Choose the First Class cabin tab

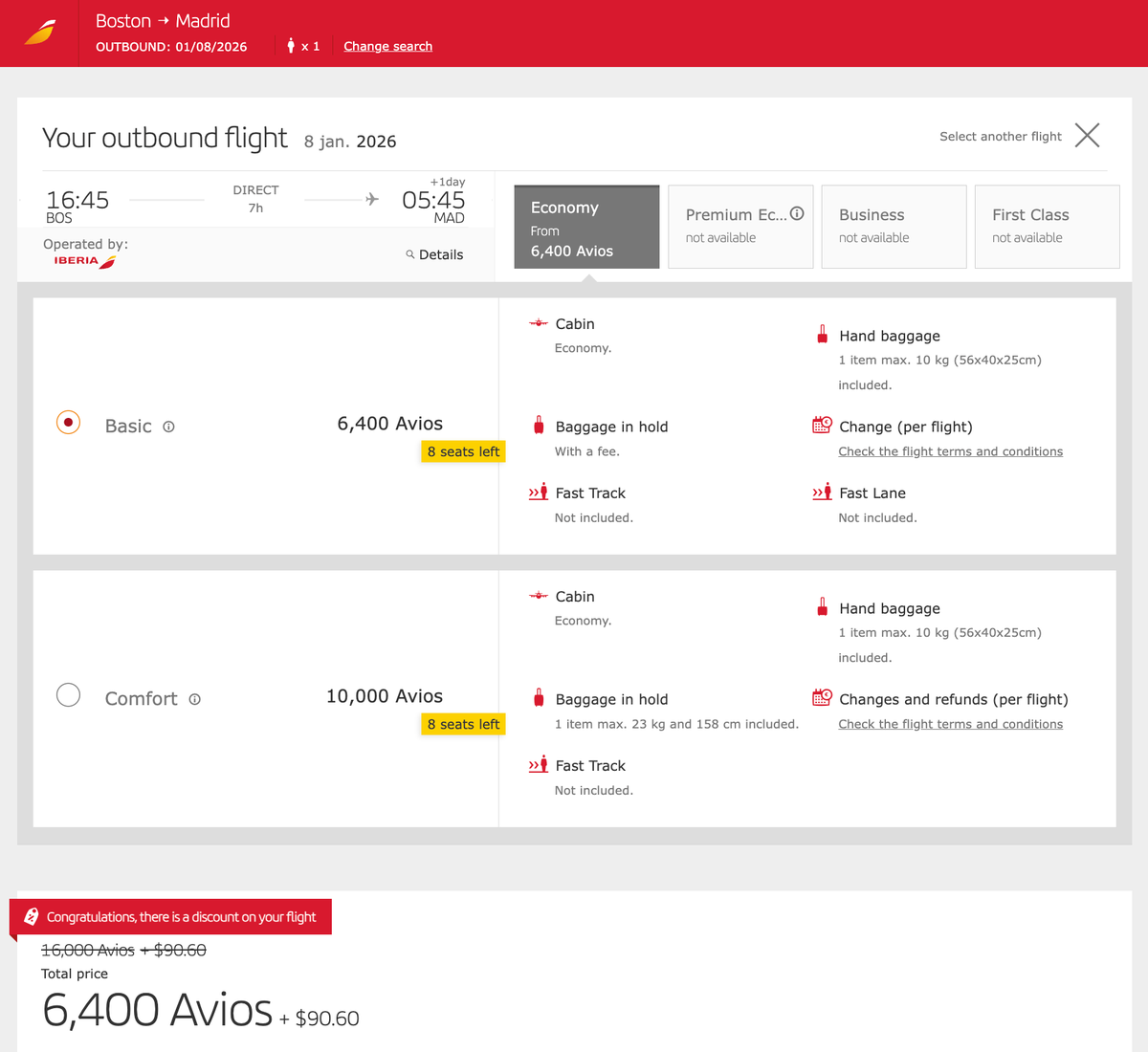[x=1047, y=227]
